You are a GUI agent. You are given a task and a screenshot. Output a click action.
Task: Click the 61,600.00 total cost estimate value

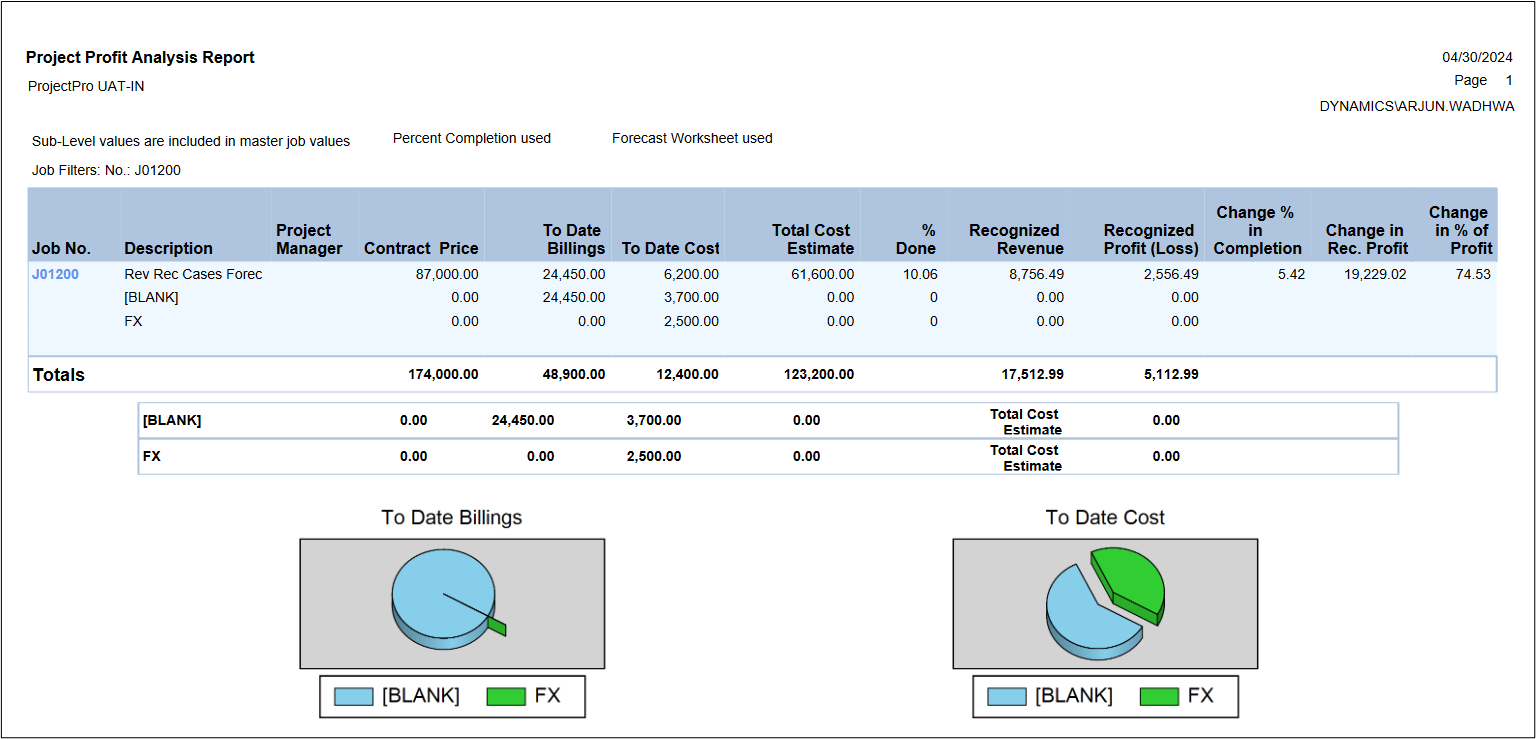point(823,274)
